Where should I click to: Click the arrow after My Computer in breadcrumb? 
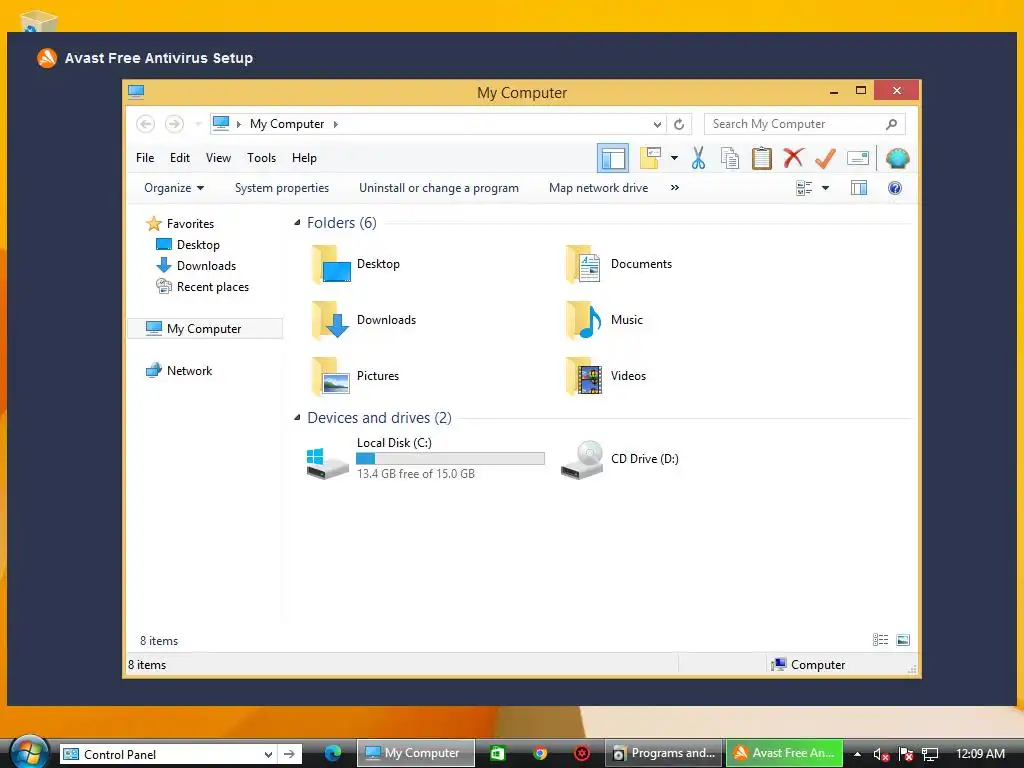336,124
